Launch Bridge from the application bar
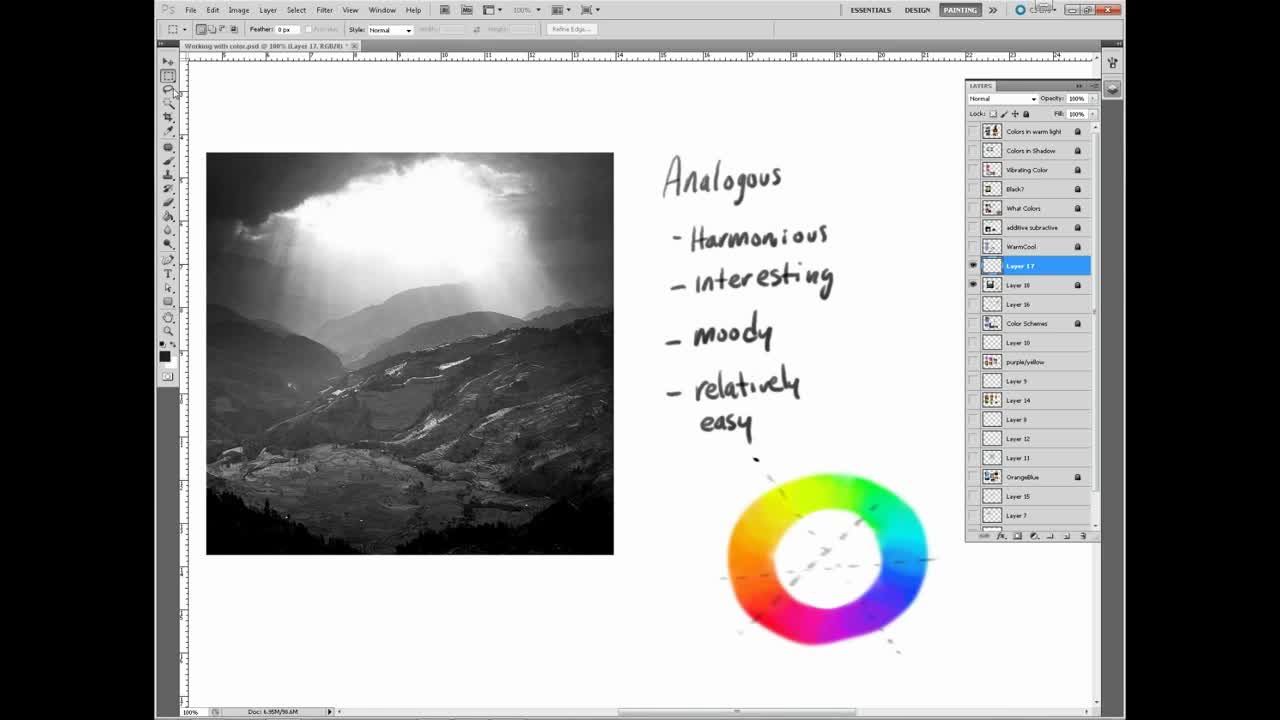This screenshot has height=720, width=1280. coord(445,10)
